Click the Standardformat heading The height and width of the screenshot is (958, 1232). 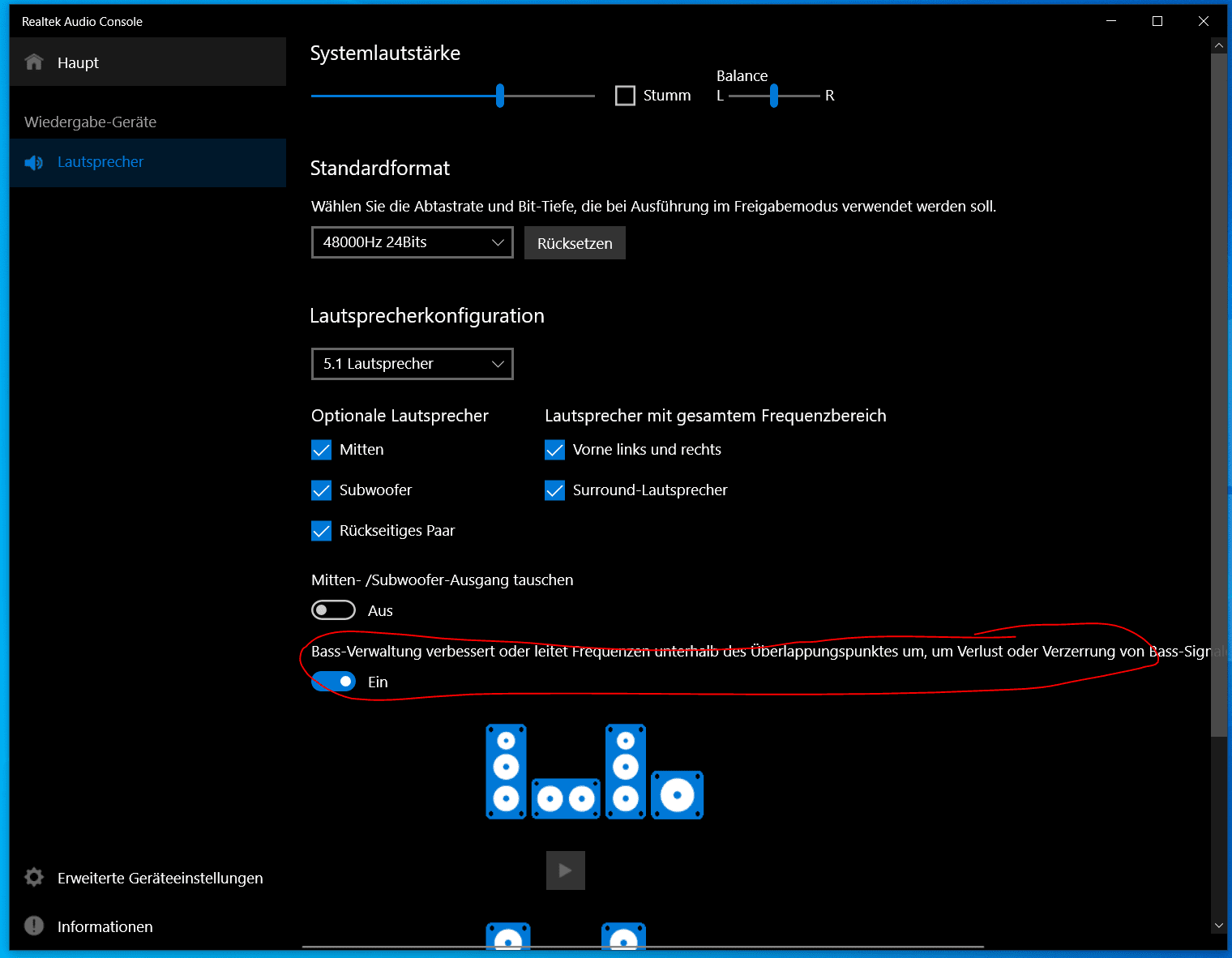tap(380, 168)
